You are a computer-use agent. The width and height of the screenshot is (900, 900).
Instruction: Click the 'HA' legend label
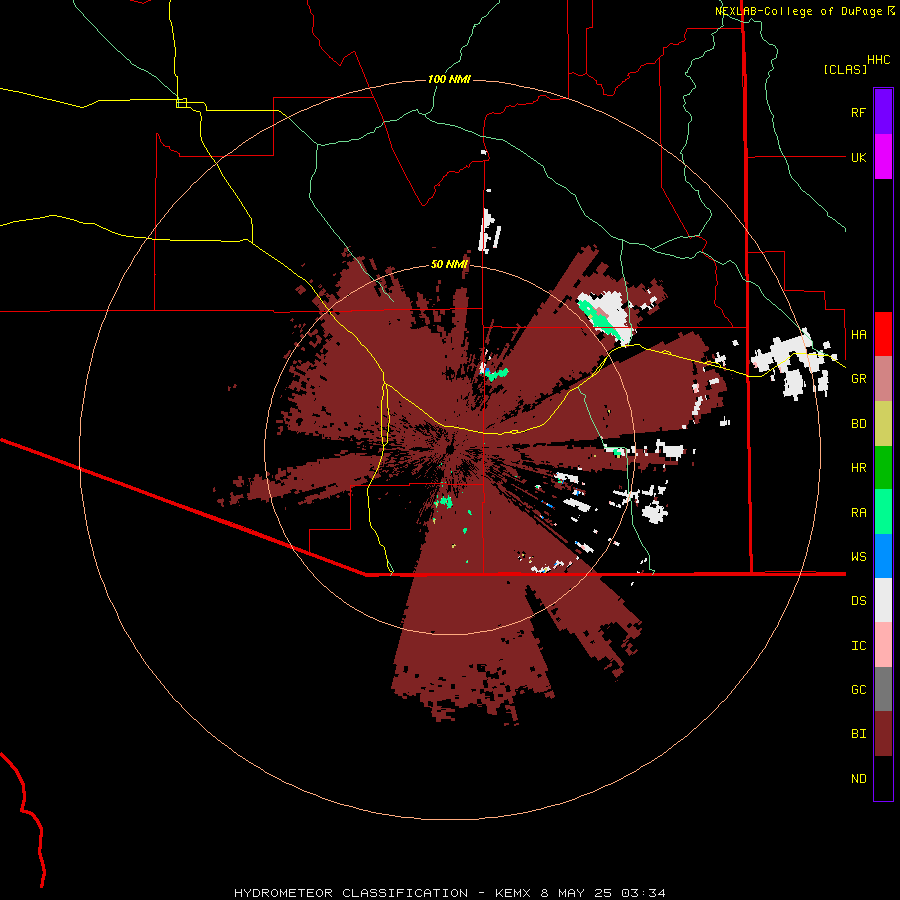[858, 335]
